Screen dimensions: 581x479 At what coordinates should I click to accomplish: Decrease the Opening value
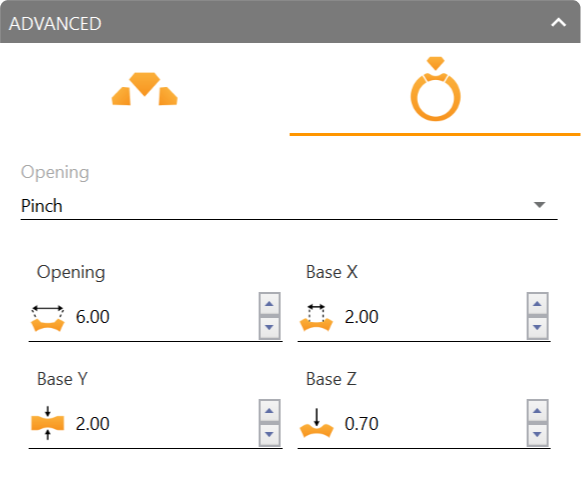point(269,327)
